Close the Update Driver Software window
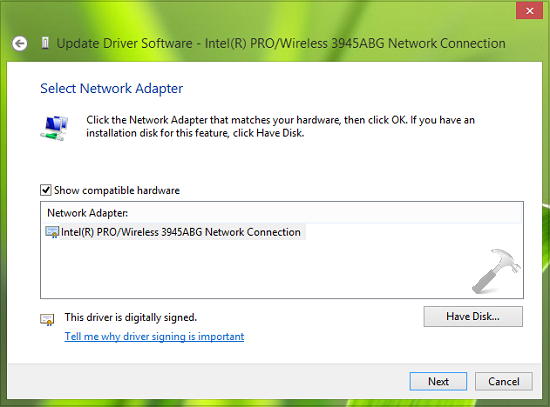Viewport: 550px width, 407px height. coord(529,11)
